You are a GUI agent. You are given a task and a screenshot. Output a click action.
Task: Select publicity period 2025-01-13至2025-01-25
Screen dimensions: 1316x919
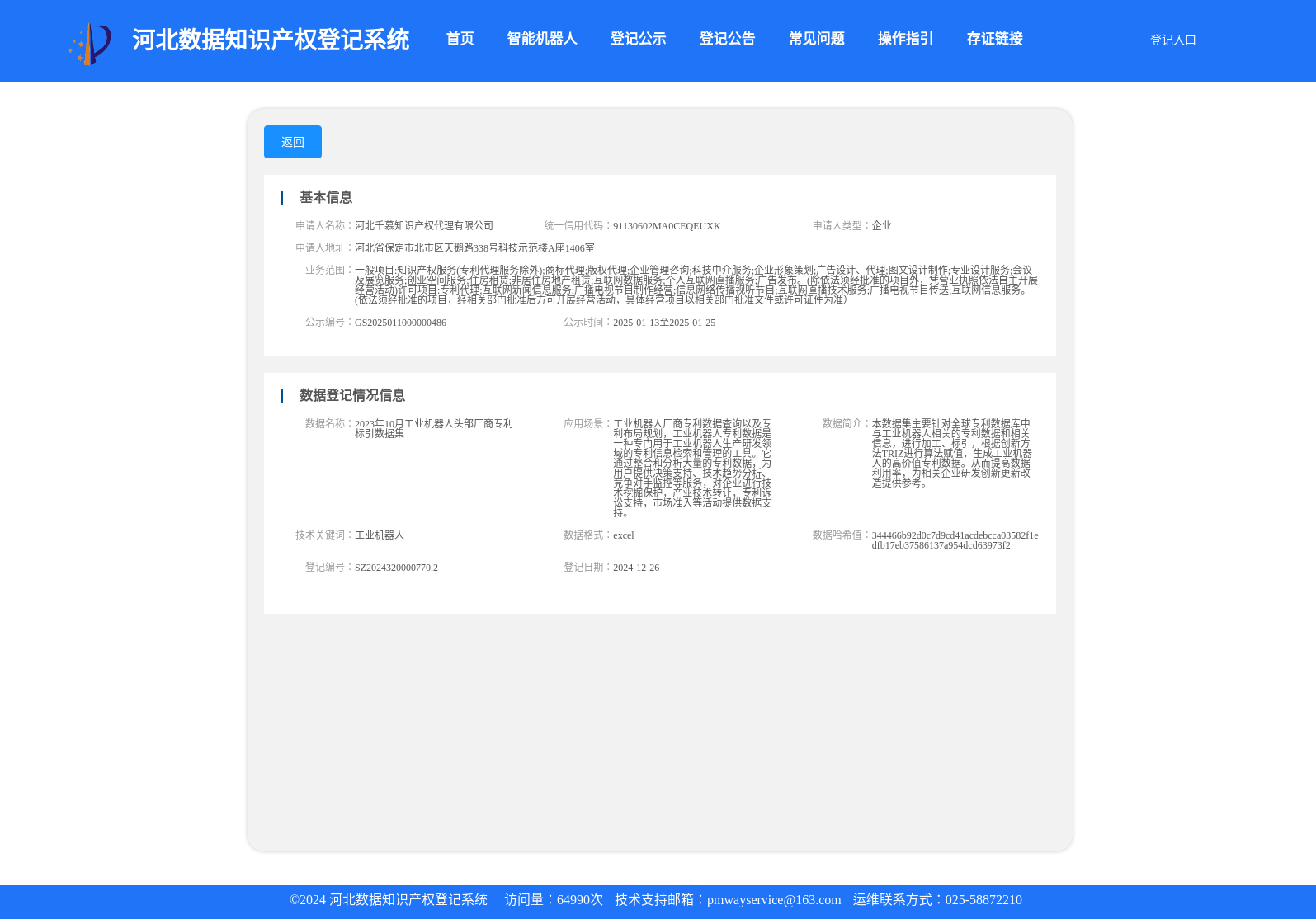point(664,323)
